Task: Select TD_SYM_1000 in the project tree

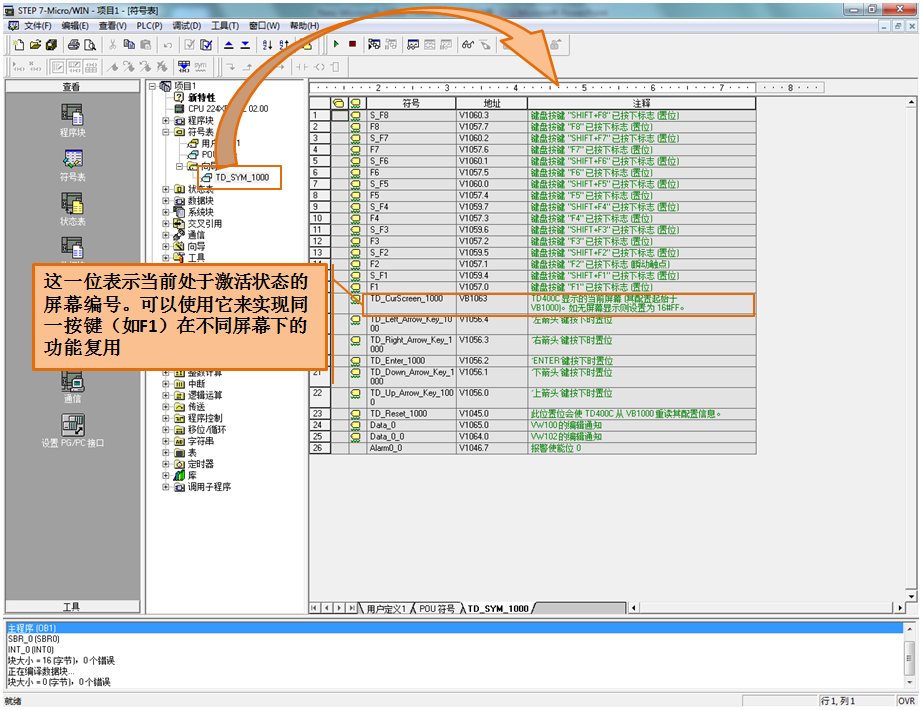Action: 242,177
